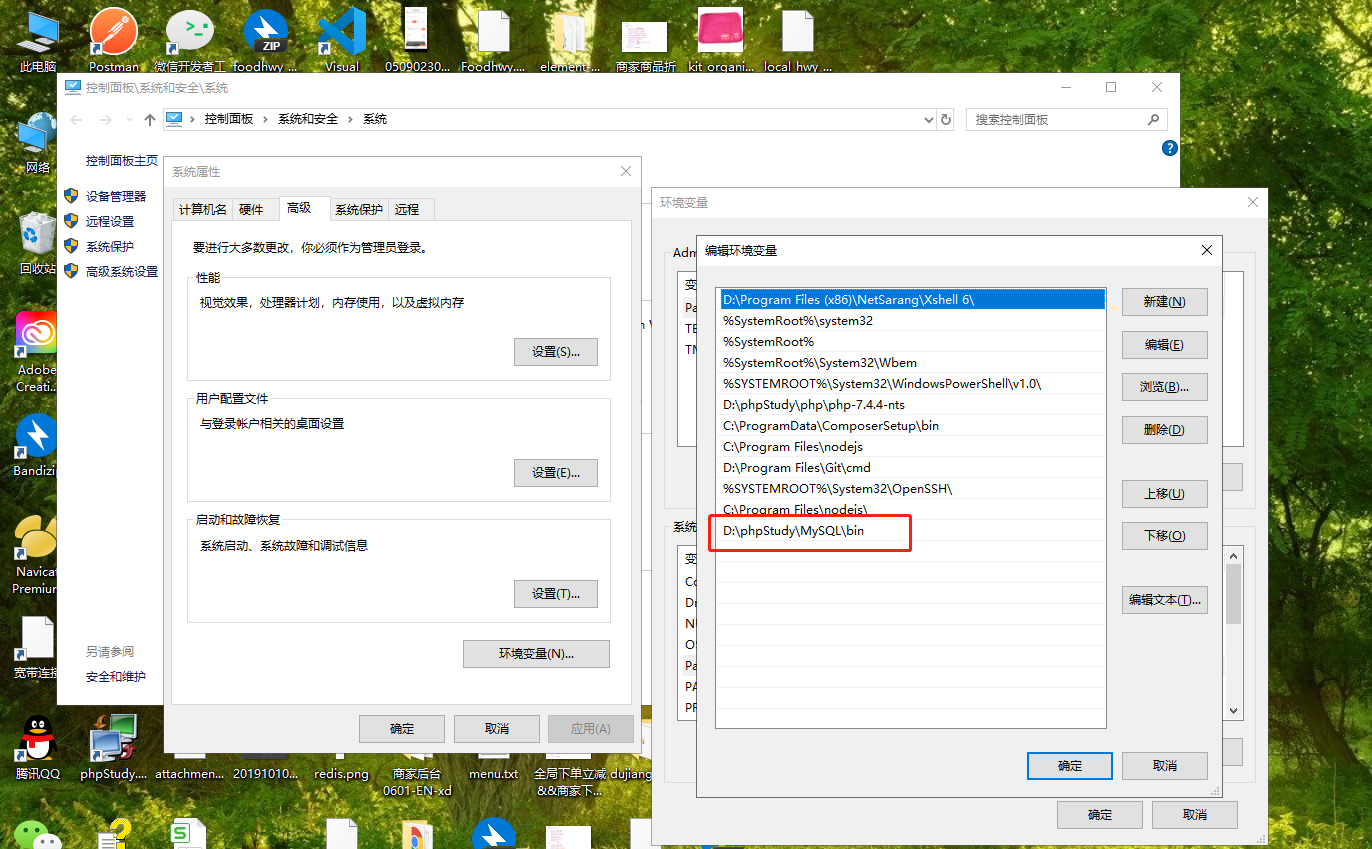Launch the Navicat Premium shortcut
The width and height of the screenshot is (1372, 849).
pos(38,555)
